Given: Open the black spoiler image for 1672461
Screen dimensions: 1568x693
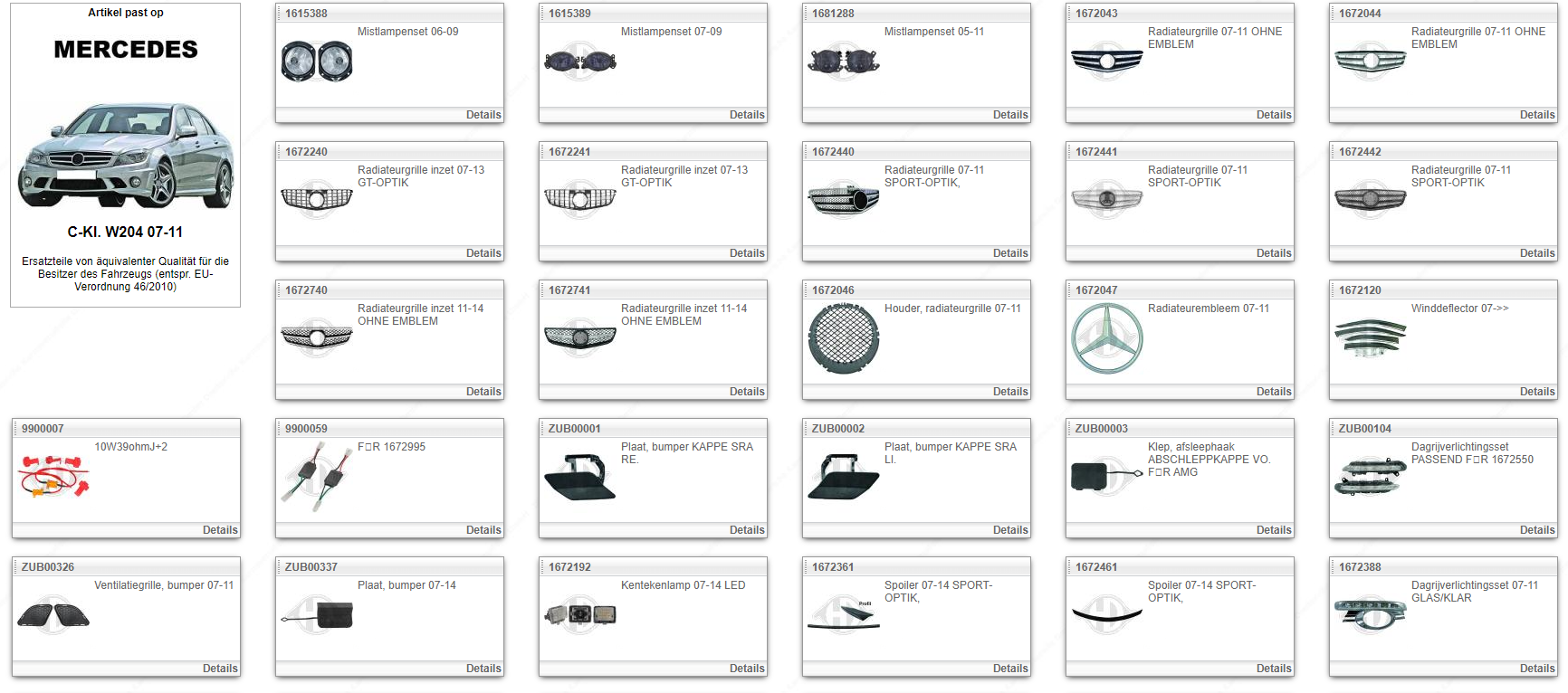Looking at the screenshot, I should coord(1107,615).
